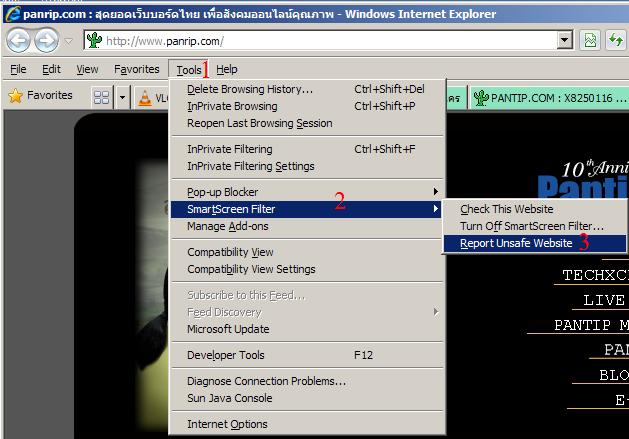
Task: Open the View menu
Action: point(87,69)
